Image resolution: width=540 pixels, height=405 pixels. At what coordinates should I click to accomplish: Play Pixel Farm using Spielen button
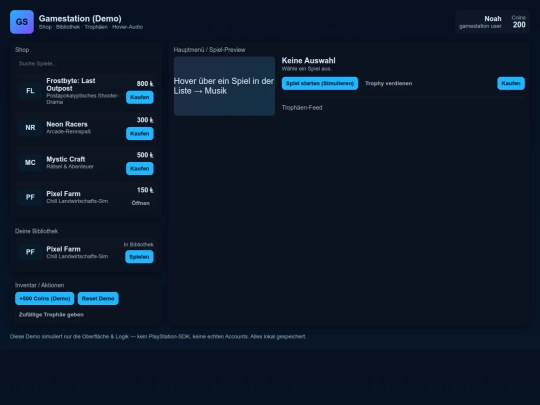(139, 257)
